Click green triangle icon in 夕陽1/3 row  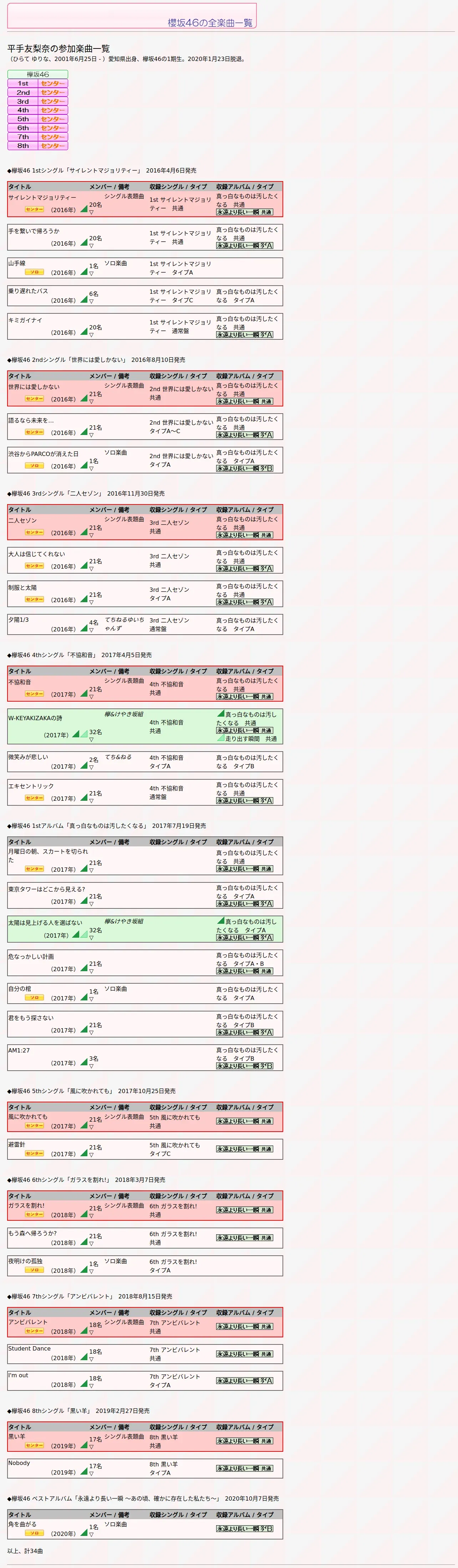coord(84,629)
